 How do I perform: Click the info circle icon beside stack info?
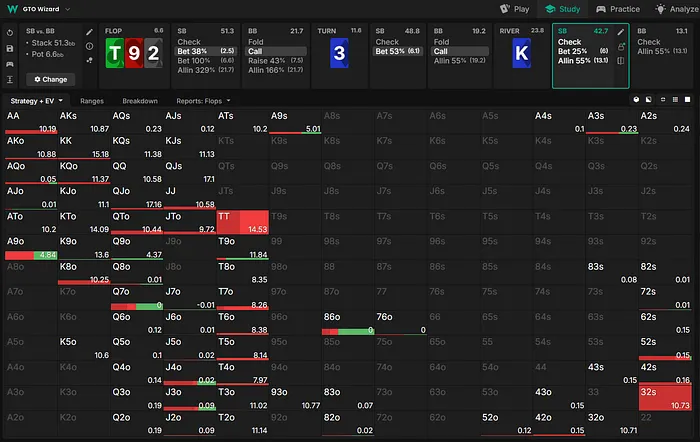[x=90, y=46]
